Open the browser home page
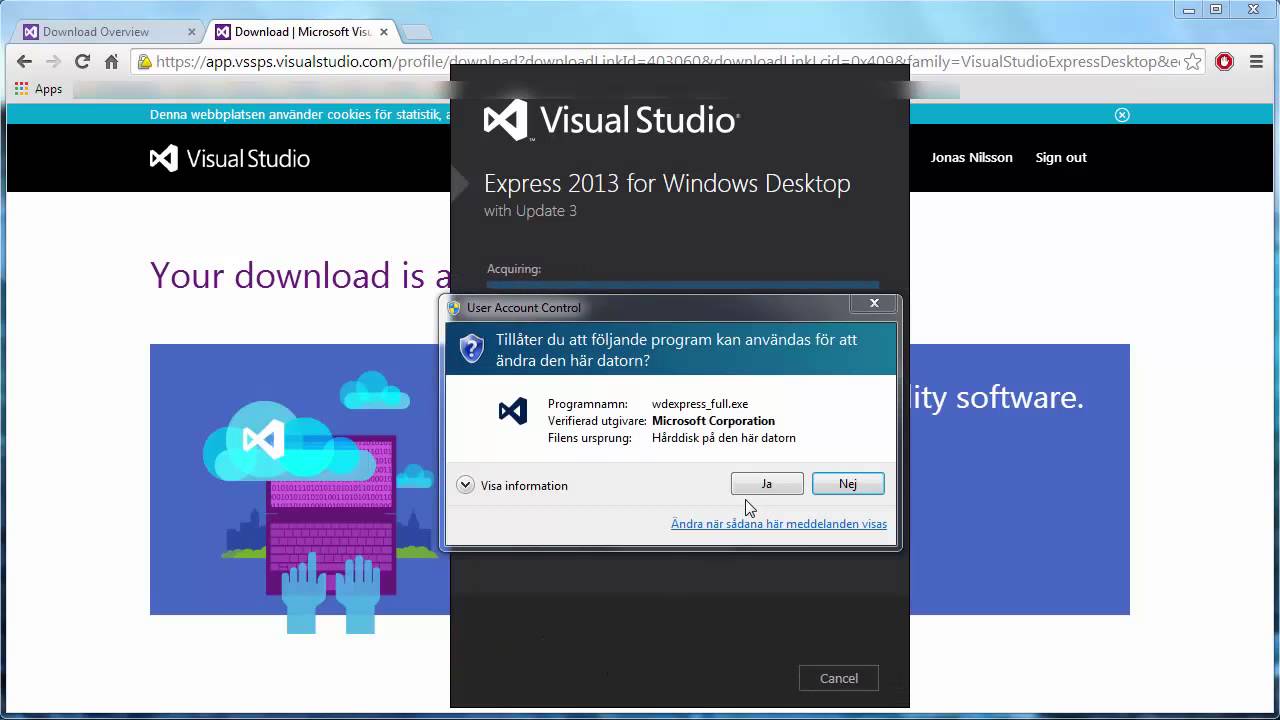 click(x=112, y=62)
